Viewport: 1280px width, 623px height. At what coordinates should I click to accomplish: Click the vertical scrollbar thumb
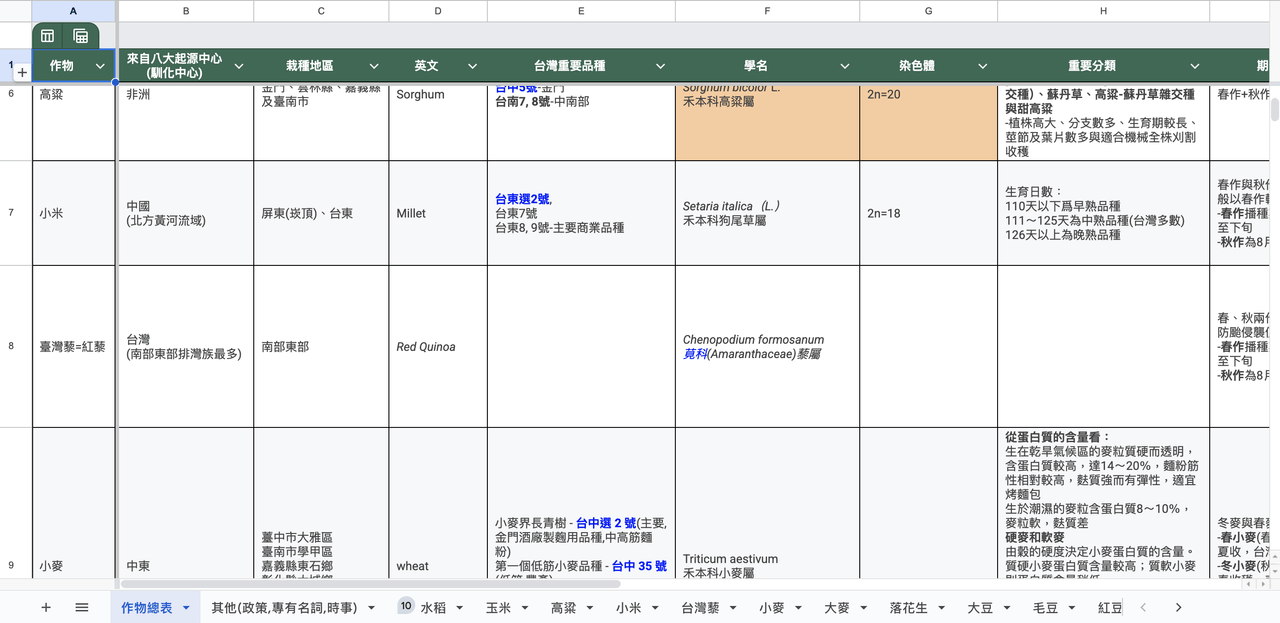(x=1273, y=109)
